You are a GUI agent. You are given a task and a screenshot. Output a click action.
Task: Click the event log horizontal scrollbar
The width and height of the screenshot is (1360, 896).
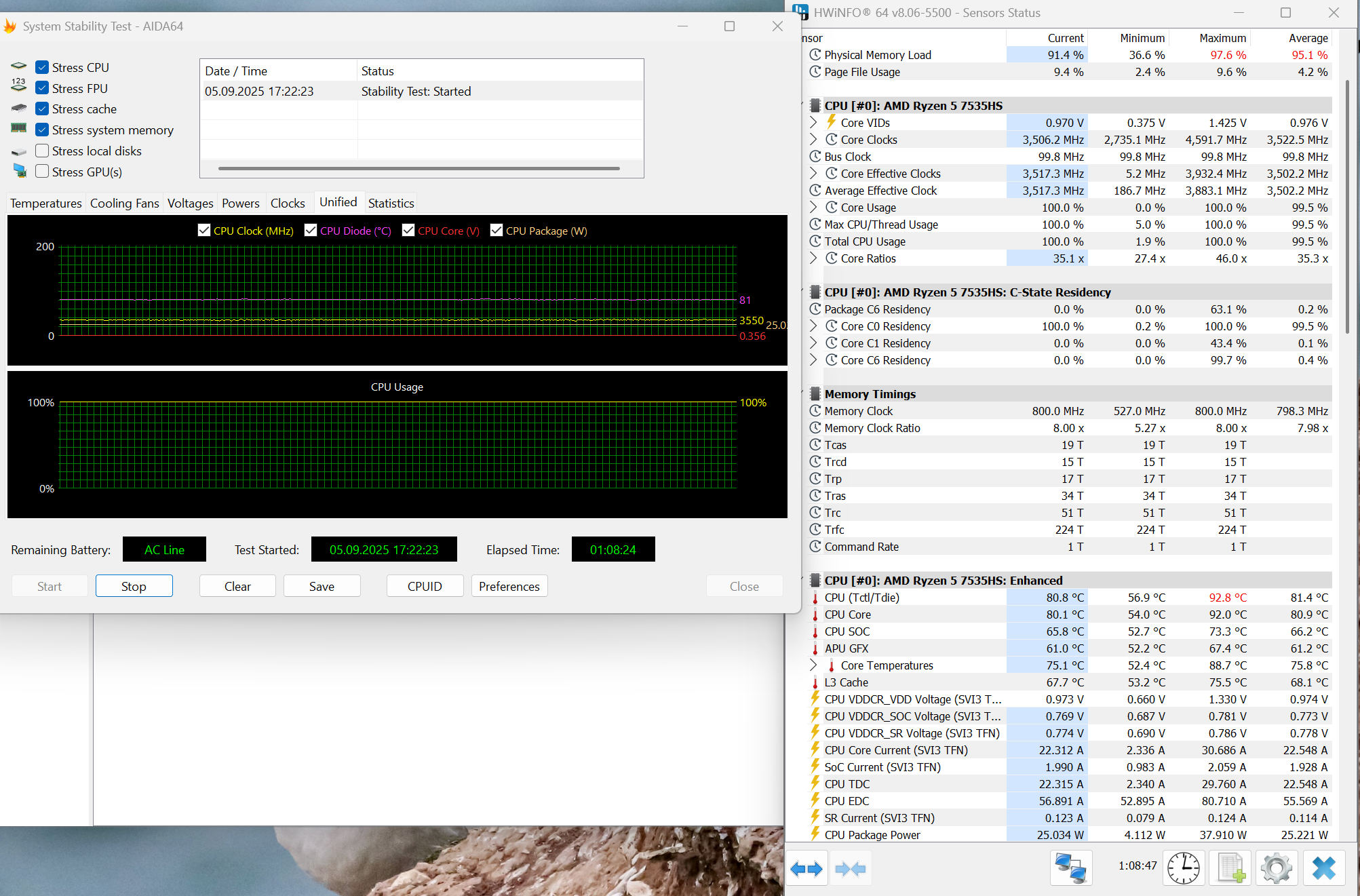[x=419, y=168]
